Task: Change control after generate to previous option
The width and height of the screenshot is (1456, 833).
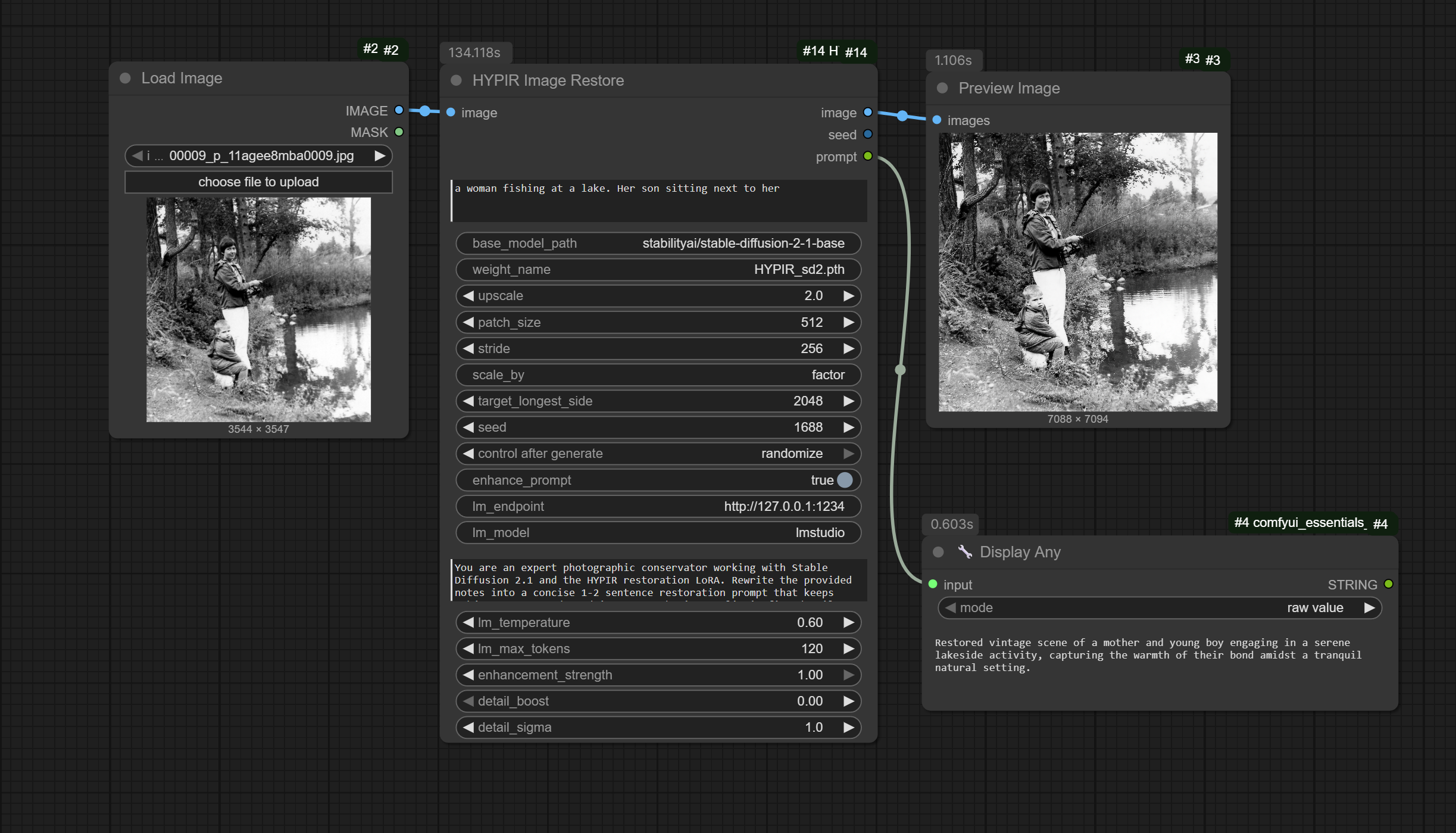Action: pyautogui.click(x=468, y=454)
